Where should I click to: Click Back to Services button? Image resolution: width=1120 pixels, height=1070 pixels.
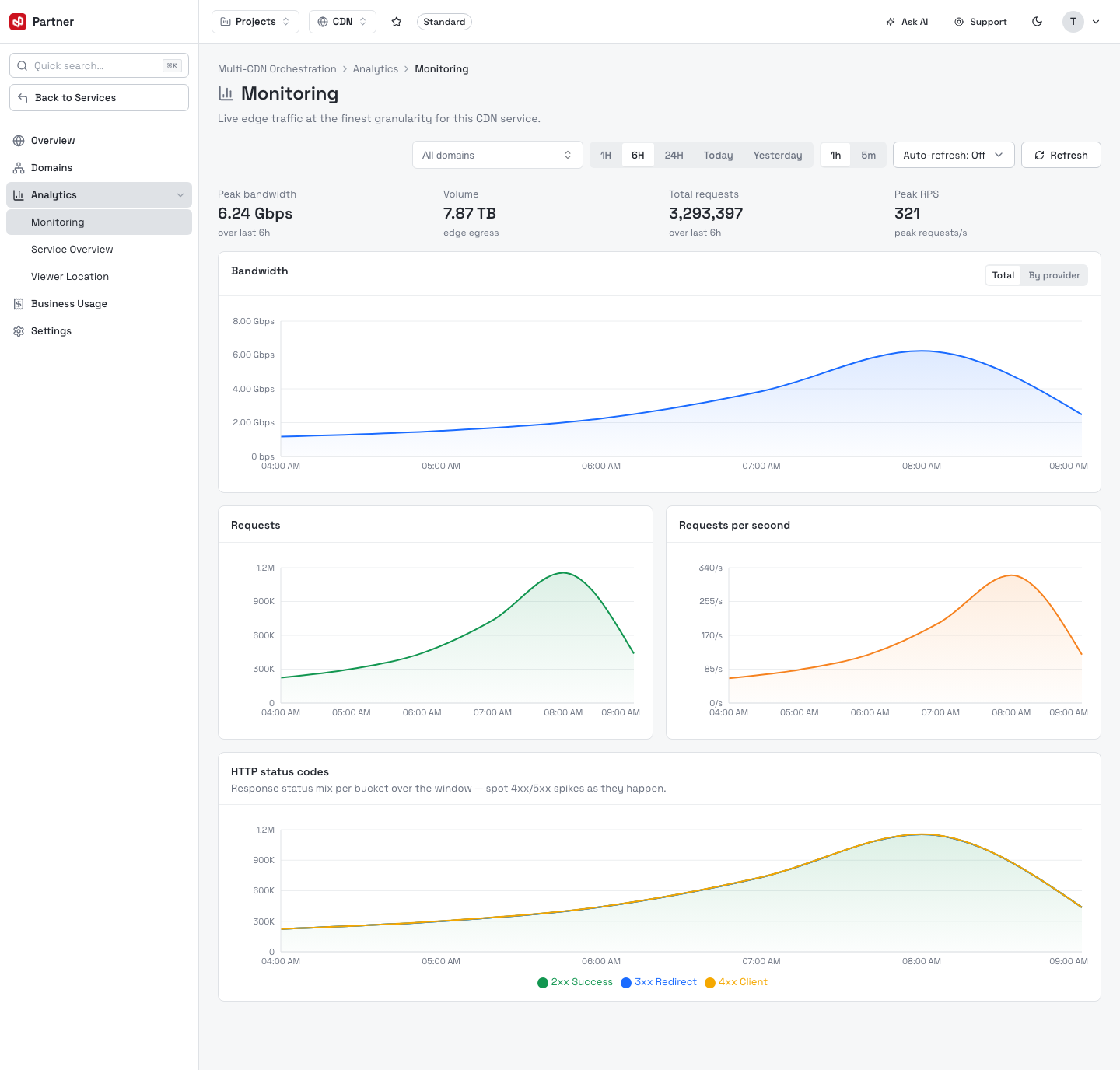(x=99, y=98)
